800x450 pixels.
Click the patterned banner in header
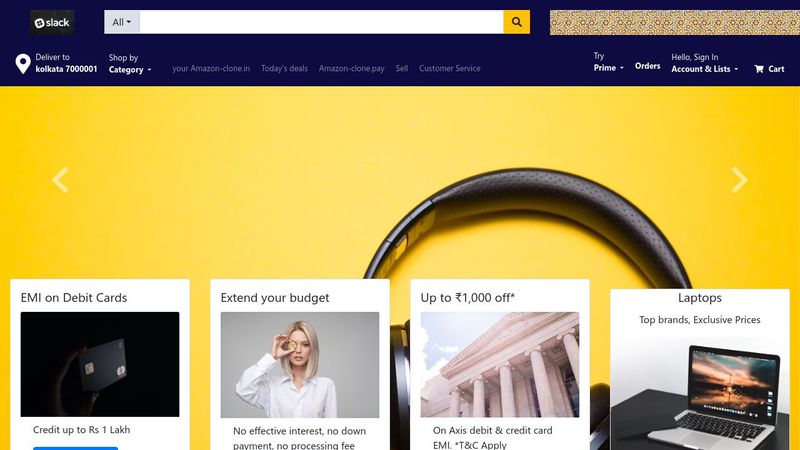[674, 22]
